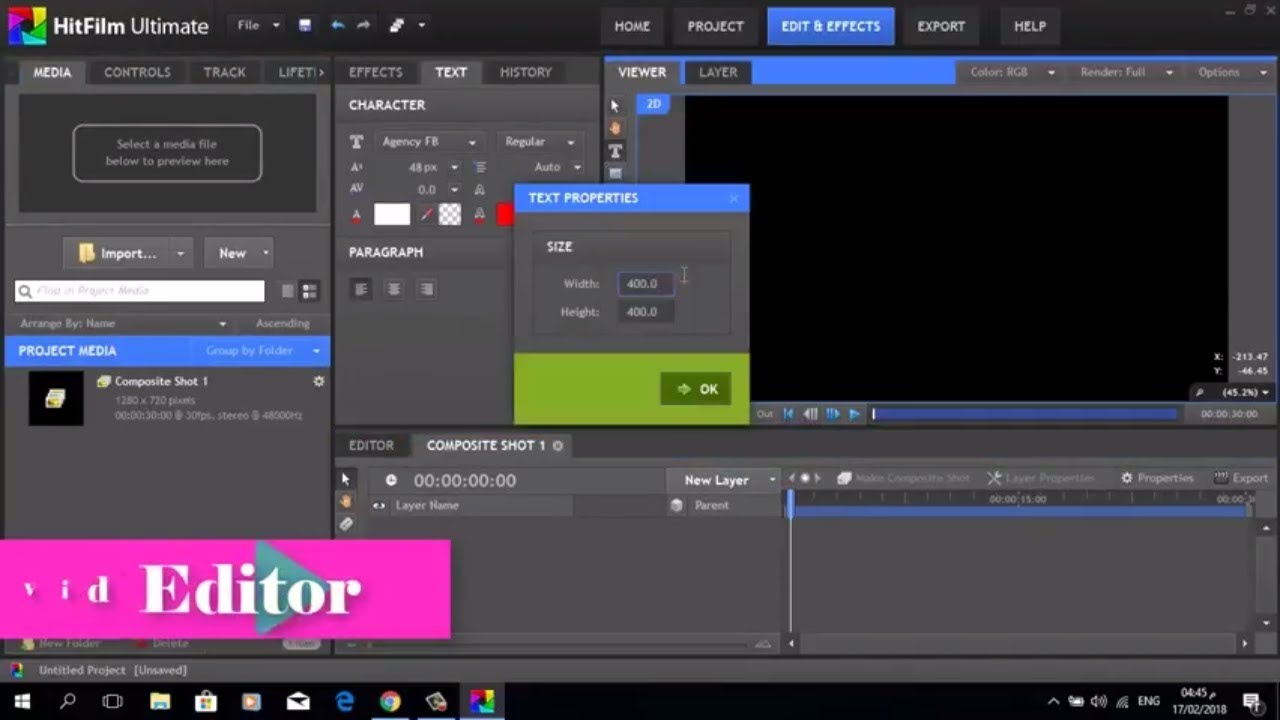Click the eyedropper icon in the Character panel
The image size is (1280, 720).
coord(426,214)
